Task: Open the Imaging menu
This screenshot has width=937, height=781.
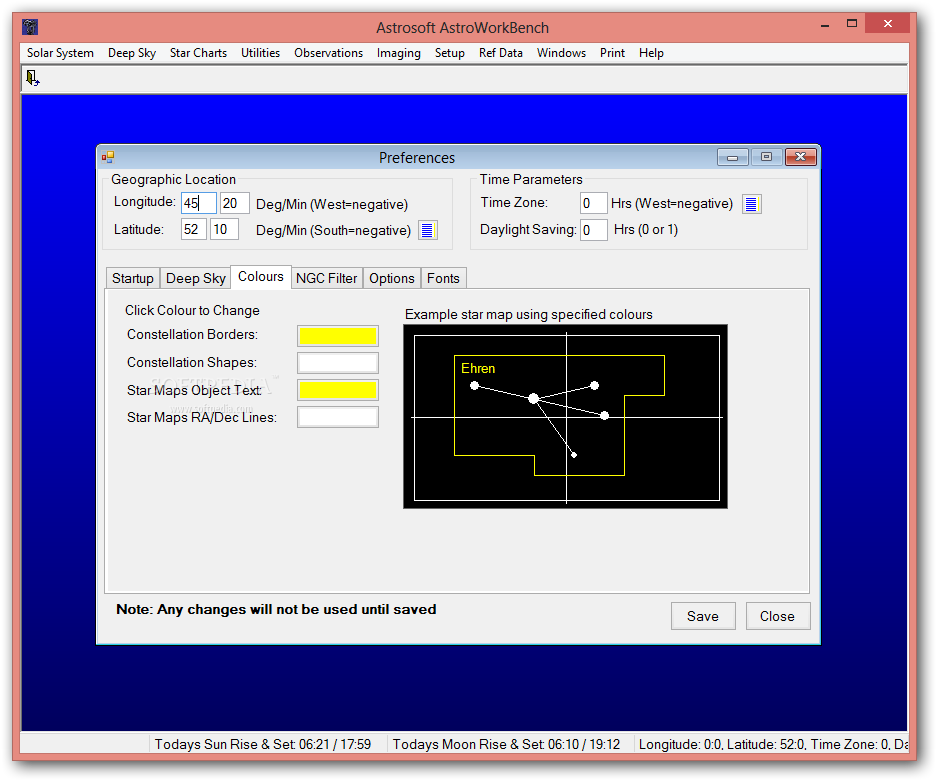Action: coord(399,53)
